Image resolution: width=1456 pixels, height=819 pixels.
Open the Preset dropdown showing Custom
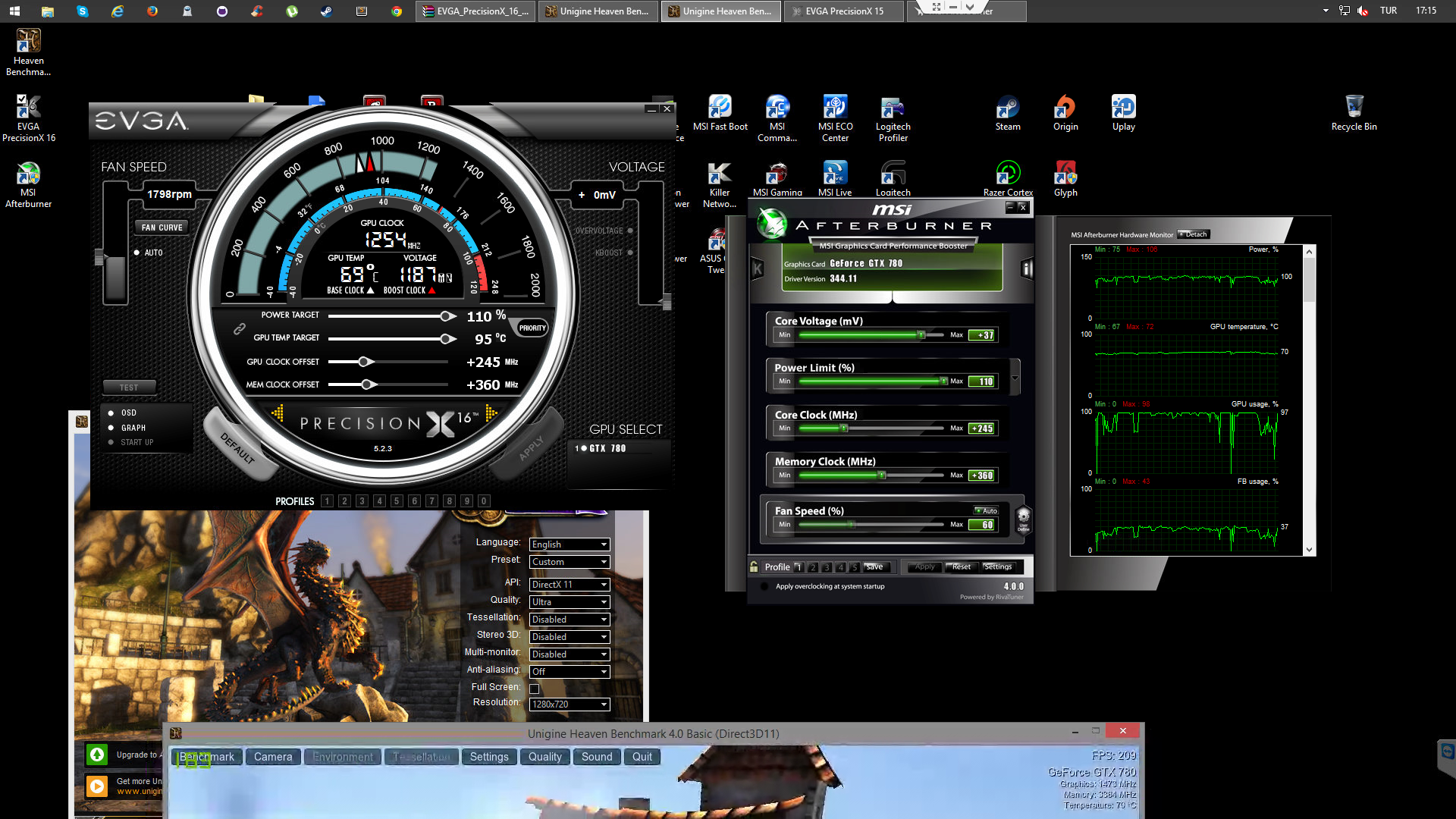[570, 562]
